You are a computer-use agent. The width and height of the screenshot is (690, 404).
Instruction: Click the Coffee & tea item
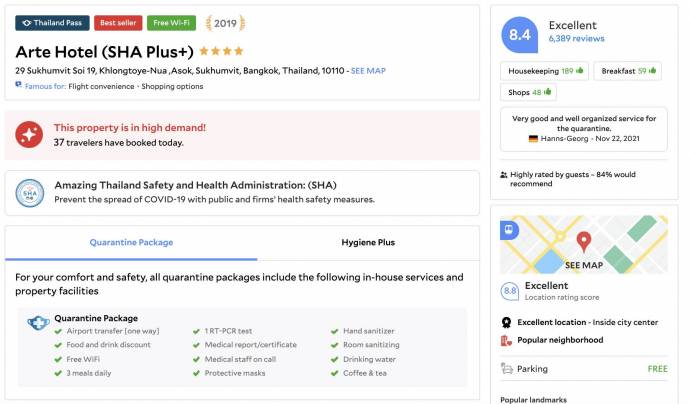point(365,373)
